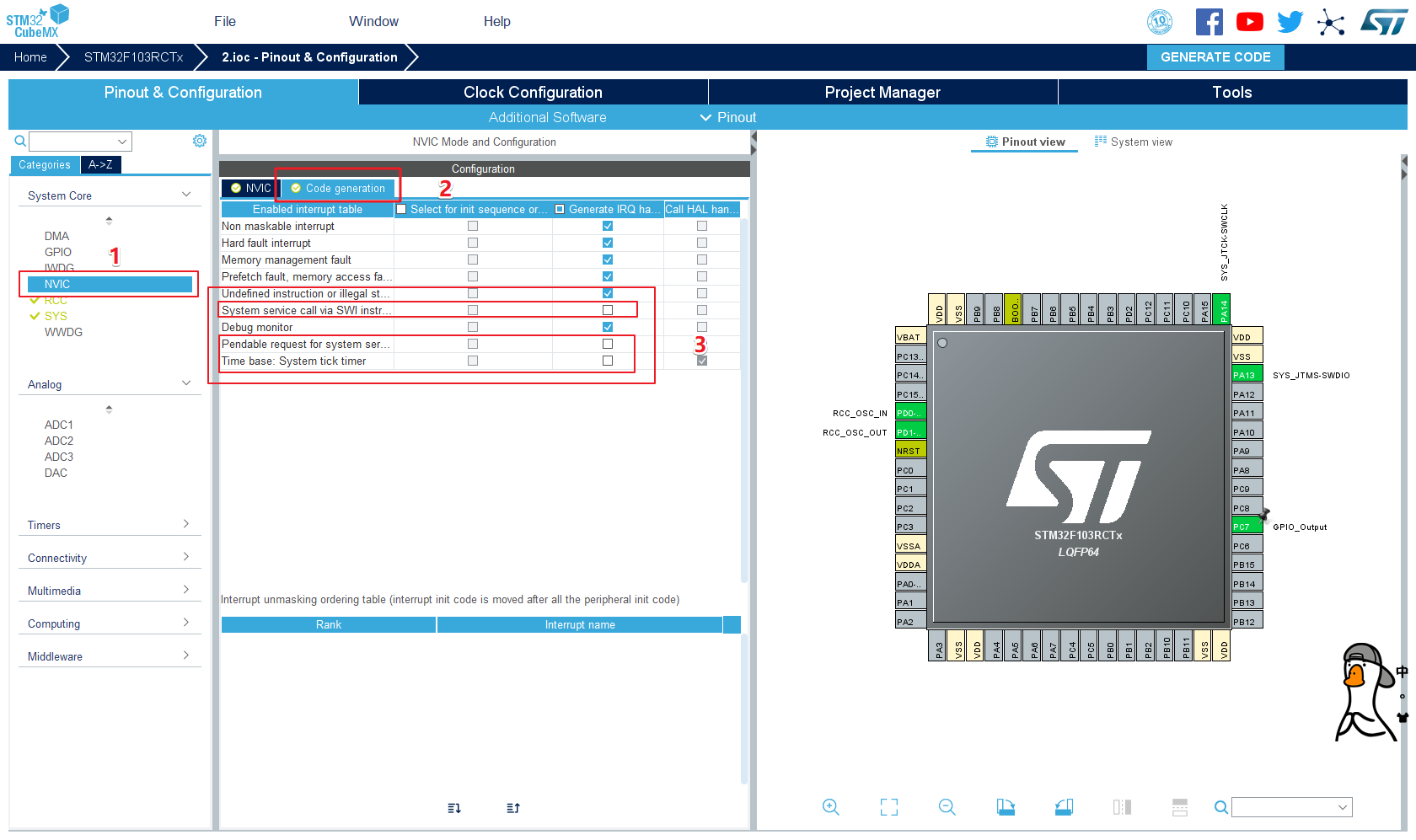
Task: Expand the Middleware category
Action: (186, 655)
